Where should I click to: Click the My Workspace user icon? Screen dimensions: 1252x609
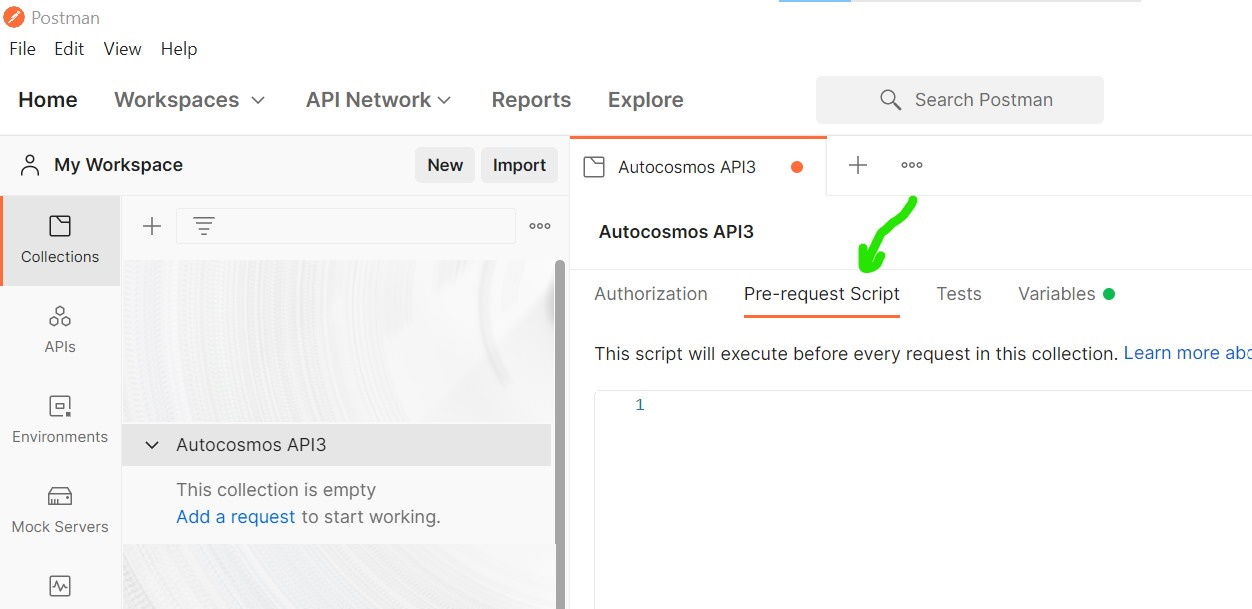(x=31, y=165)
